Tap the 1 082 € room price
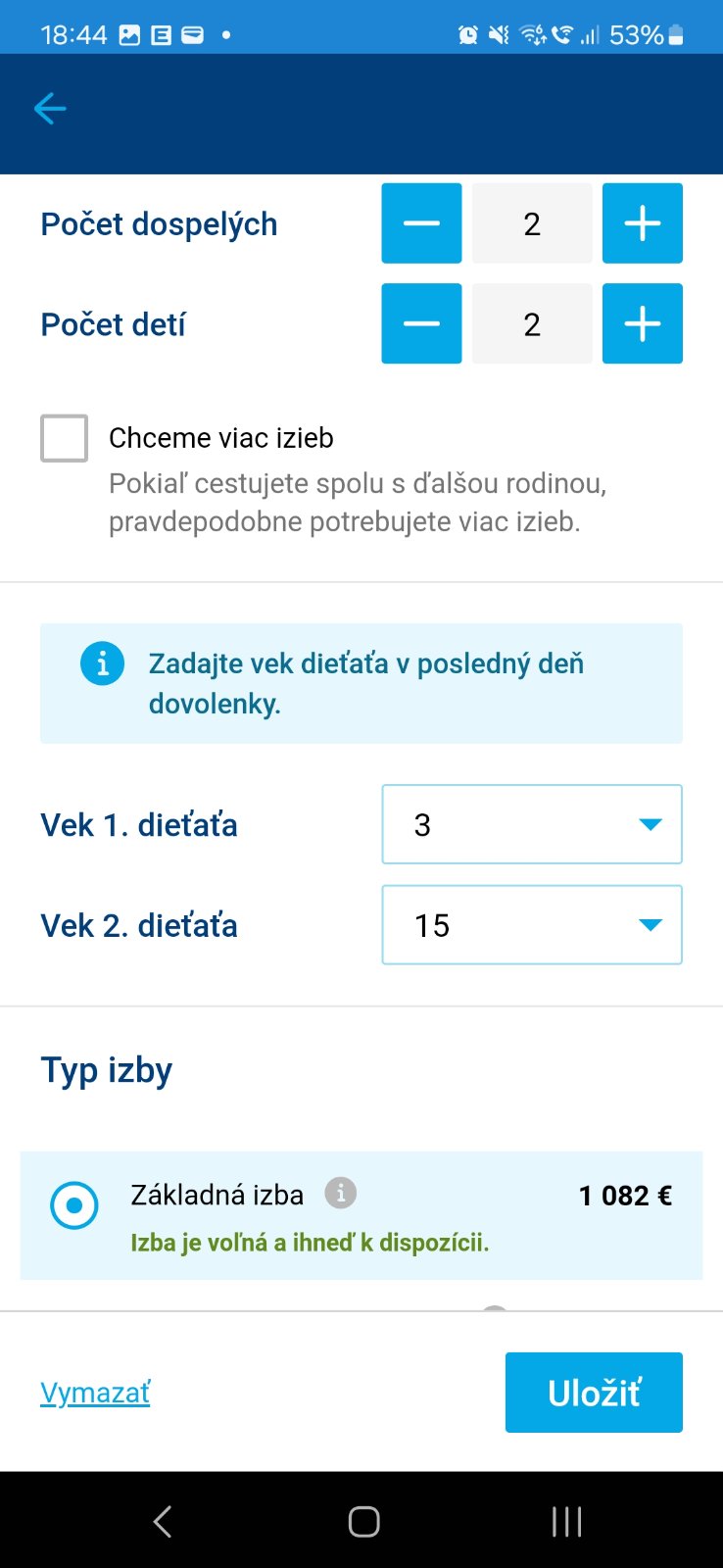The height and width of the screenshot is (1568, 723). point(625,1196)
